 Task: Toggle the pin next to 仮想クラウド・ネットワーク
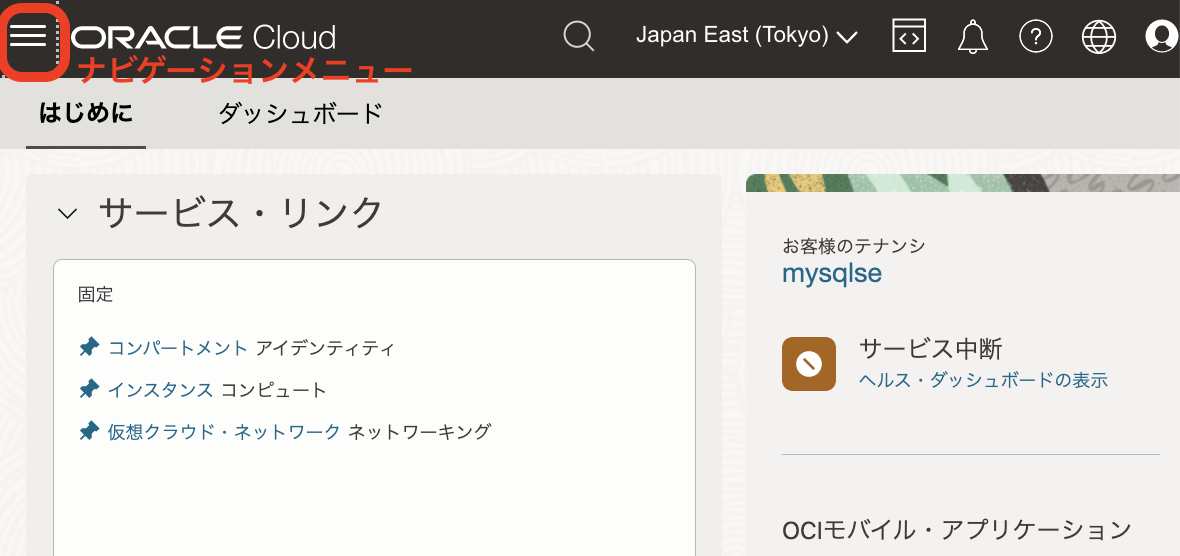pyautogui.click(x=89, y=431)
